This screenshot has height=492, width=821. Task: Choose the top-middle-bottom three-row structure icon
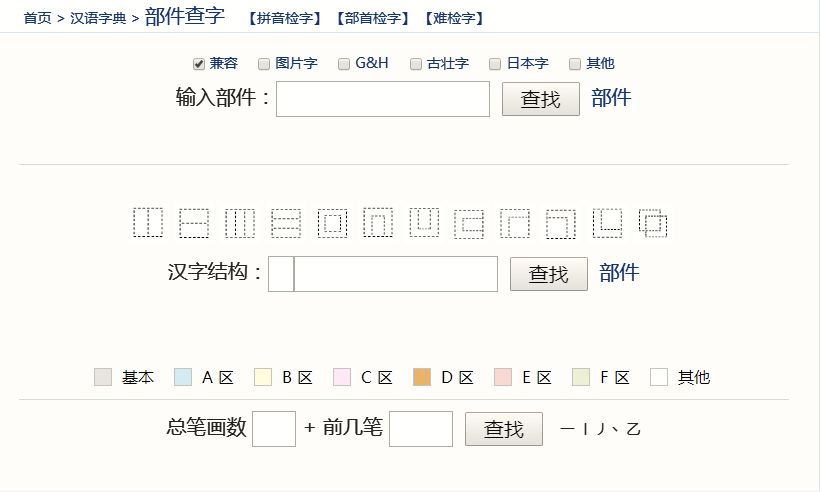tap(286, 222)
